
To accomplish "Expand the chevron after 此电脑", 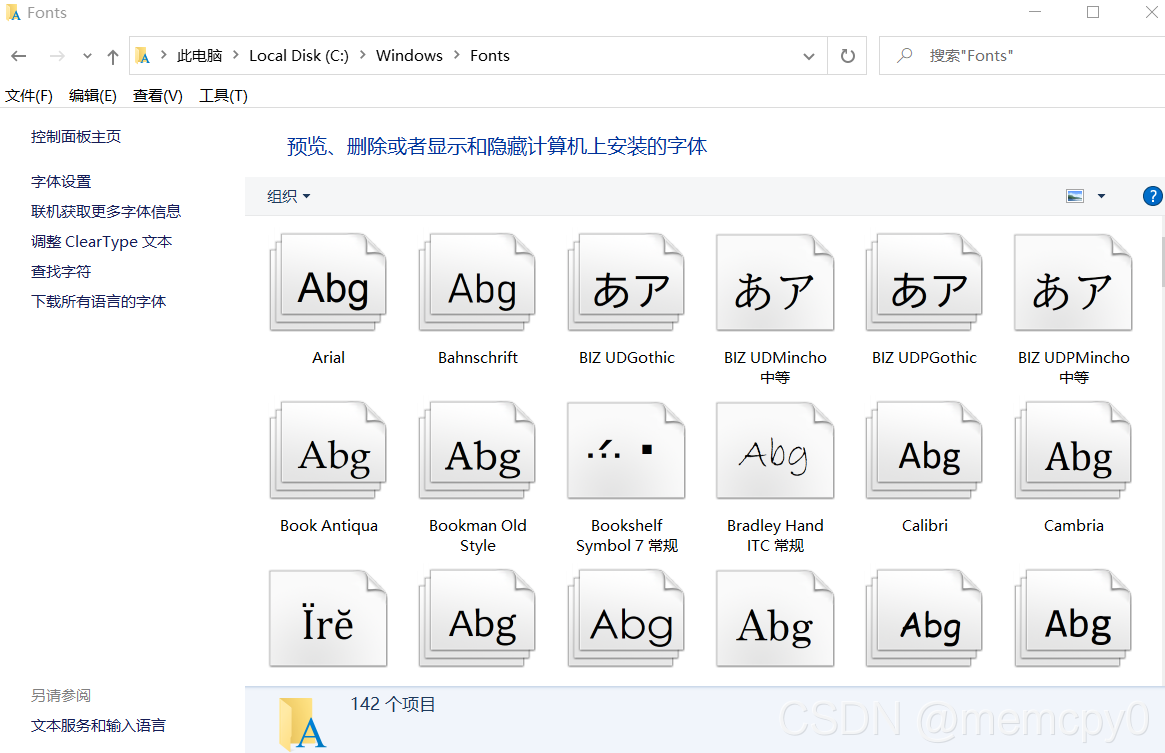I will click(236, 55).
